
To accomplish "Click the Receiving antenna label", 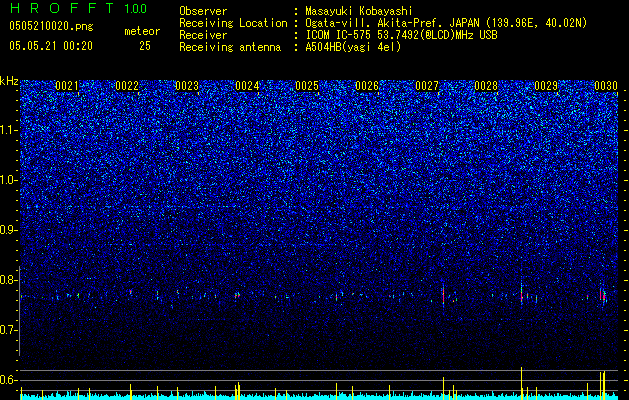I will (230, 47).
